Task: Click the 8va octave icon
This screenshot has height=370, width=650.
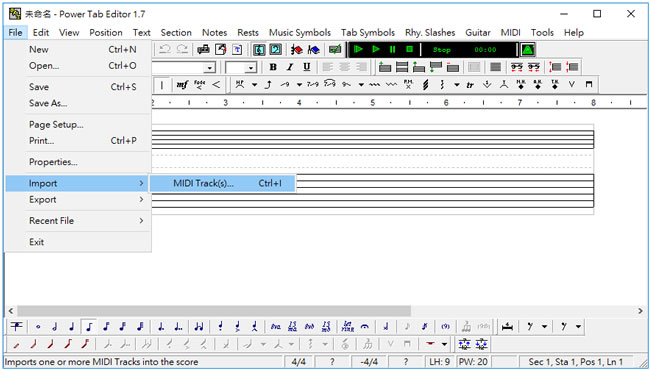Action: 276,327
